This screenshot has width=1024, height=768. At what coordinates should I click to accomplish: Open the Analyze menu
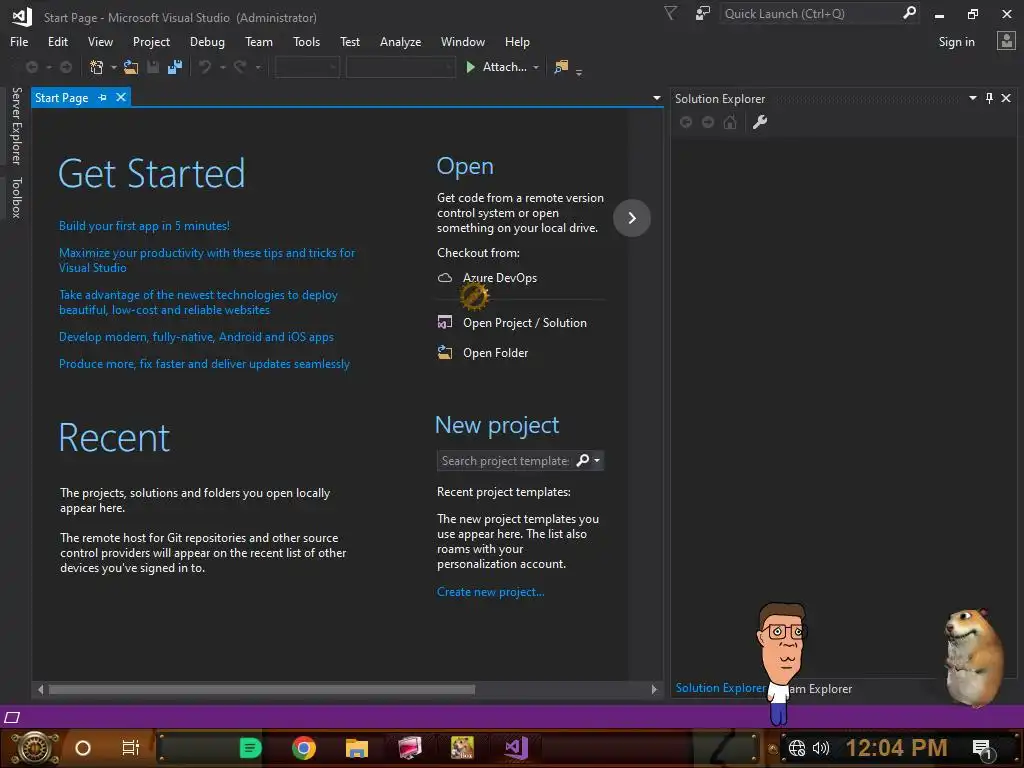tap(400, 42)
